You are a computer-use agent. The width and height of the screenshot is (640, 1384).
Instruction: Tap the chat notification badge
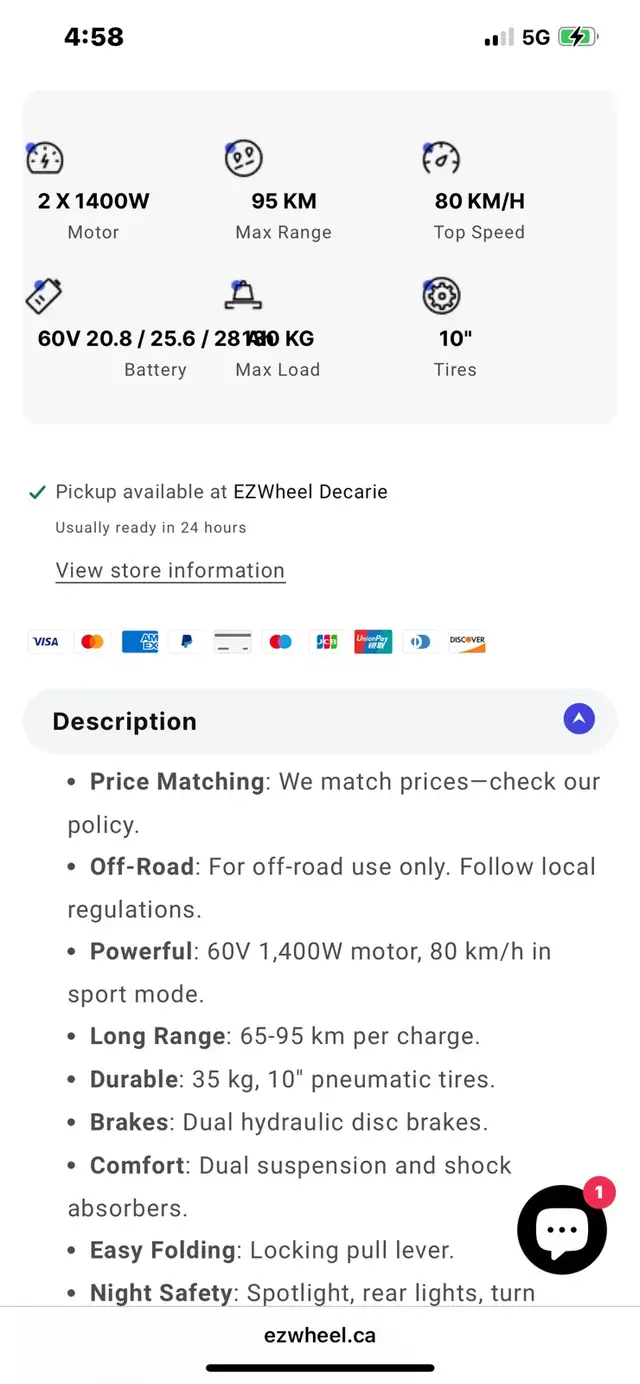(599, 1192)
